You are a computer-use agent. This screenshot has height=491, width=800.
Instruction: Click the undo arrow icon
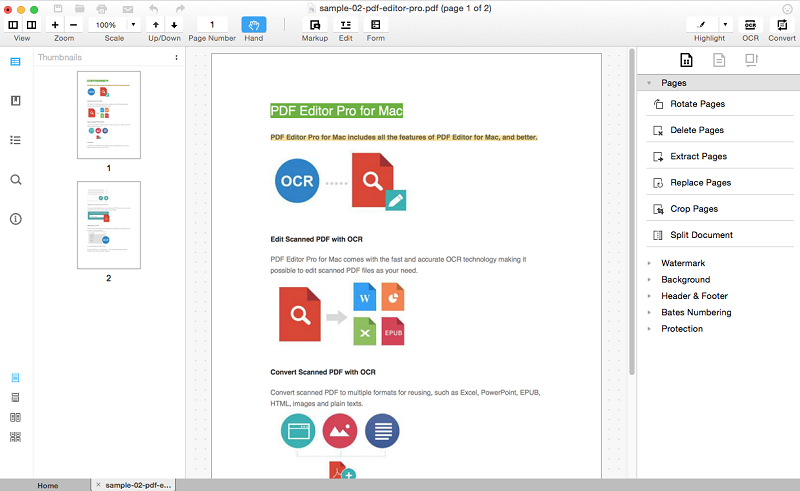click(x=154, y=9)
